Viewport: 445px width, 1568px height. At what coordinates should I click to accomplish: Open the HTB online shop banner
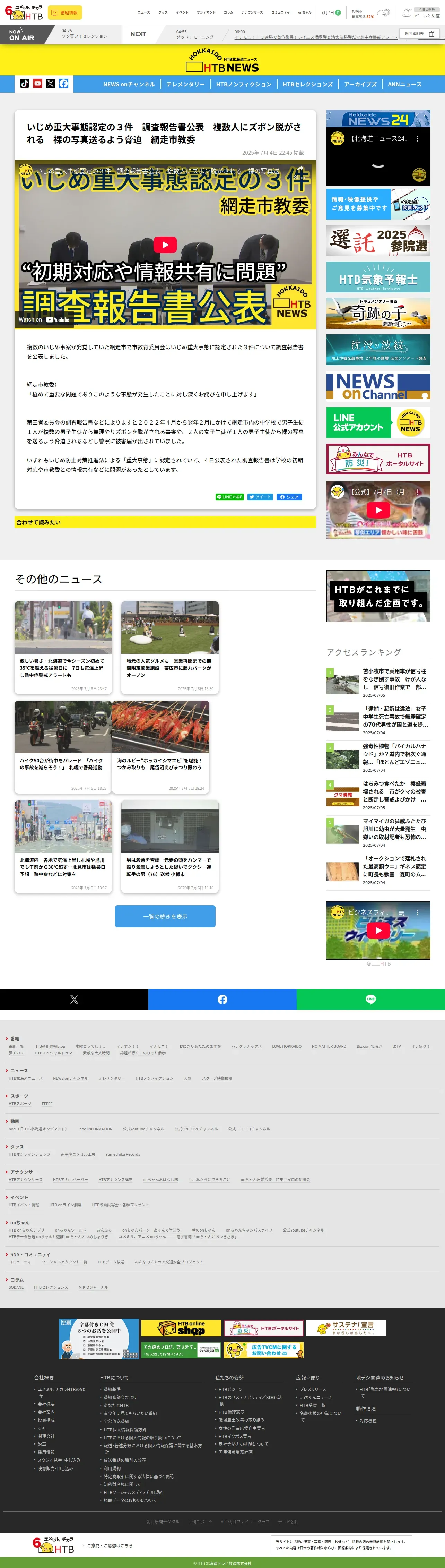click(181, 1328)
